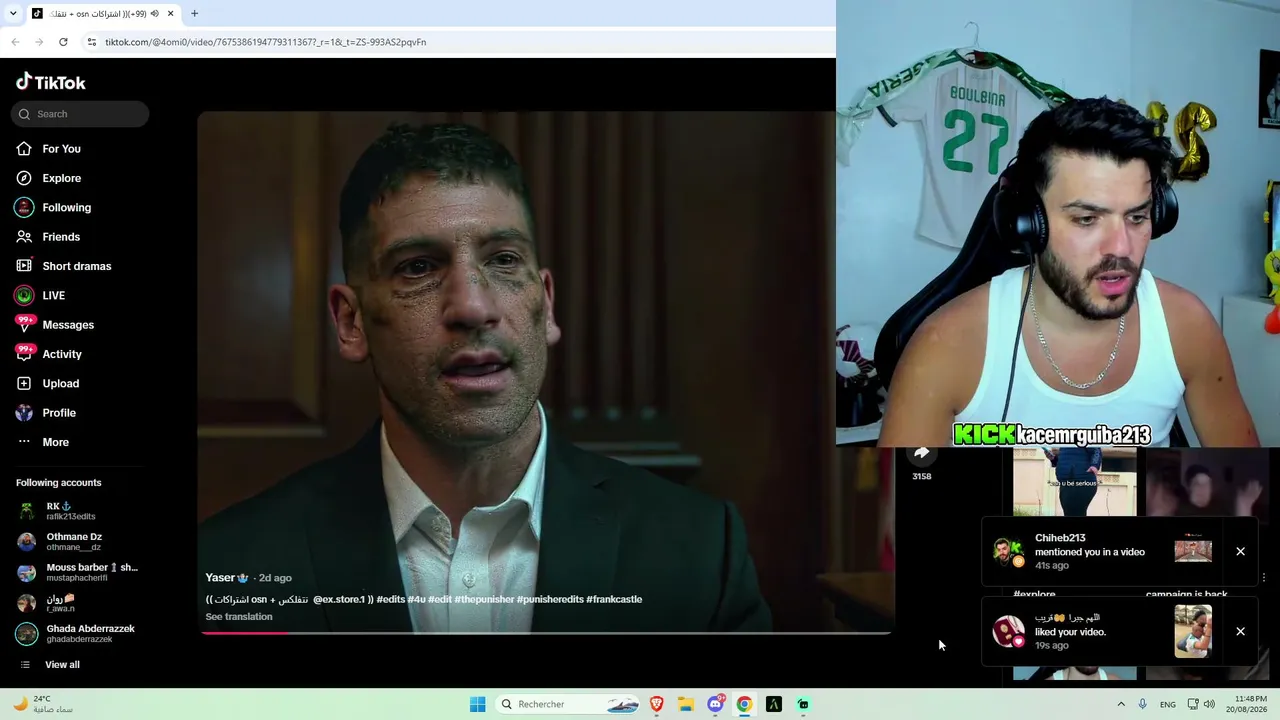Open the LIVE section
Viewport: 1280px width, 720px height.
coord(53,295)
